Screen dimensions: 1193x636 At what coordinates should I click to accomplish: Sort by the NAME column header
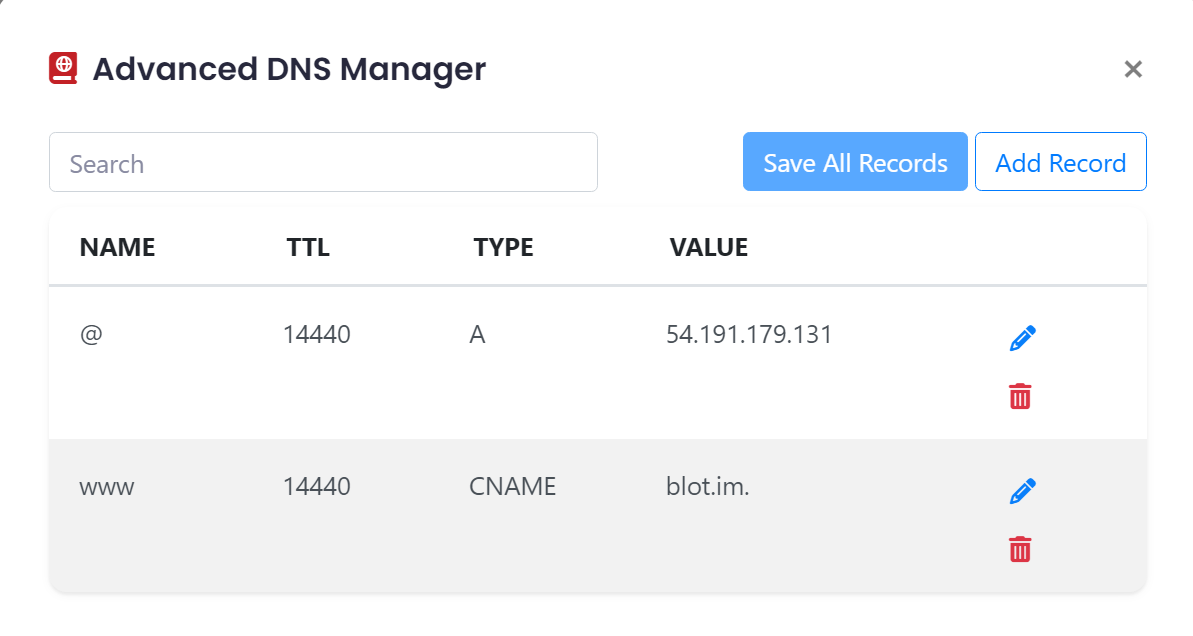[117, 247]
